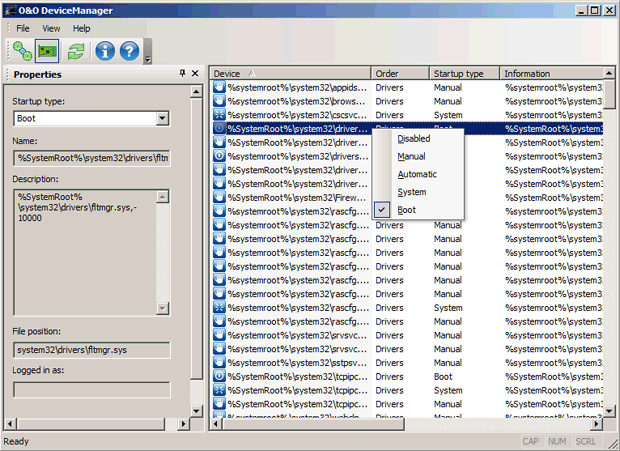Viewport: 620px width, 451px height.
Task: Click the Description text box
Action: coord(91,252)
